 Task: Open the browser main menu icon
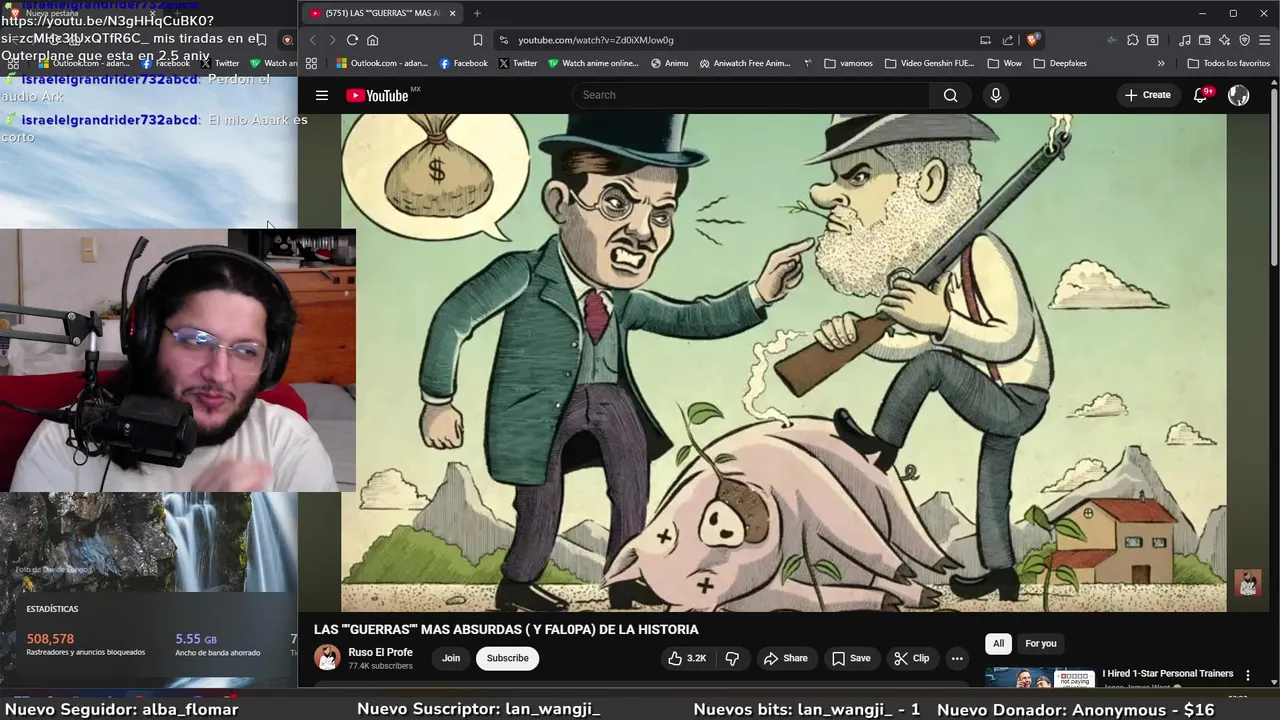pos(1265,40)
